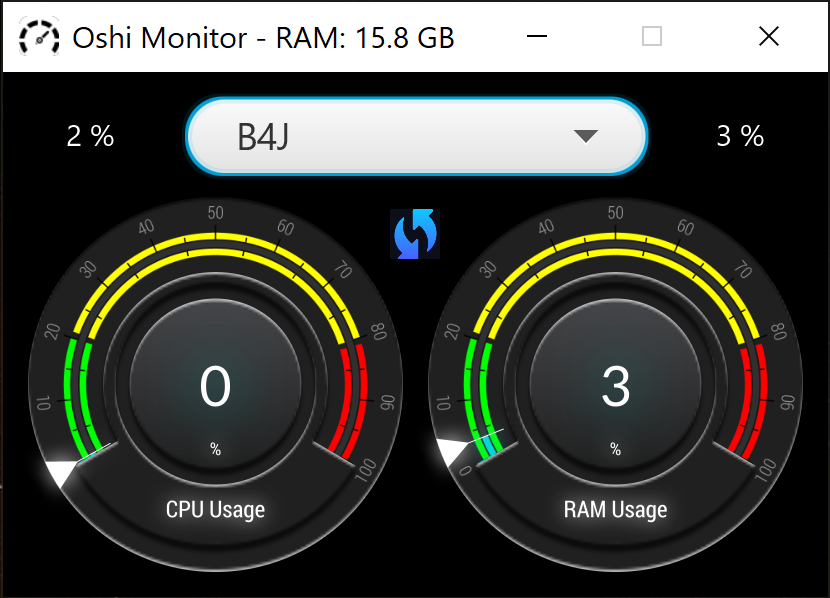Click the 80 mark on CPU gauge
This screenshot has height=598, width=830.
click(x=379, y=332)
